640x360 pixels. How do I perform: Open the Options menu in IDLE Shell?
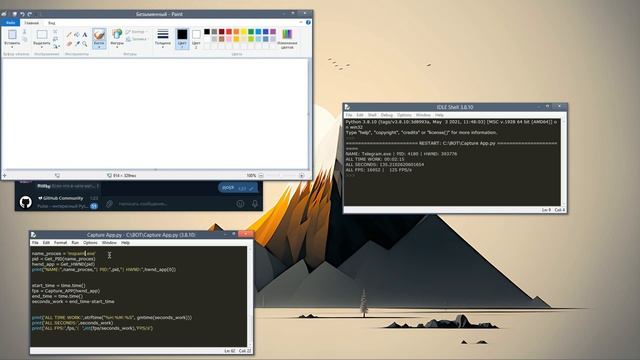click(x=404, y=115)
